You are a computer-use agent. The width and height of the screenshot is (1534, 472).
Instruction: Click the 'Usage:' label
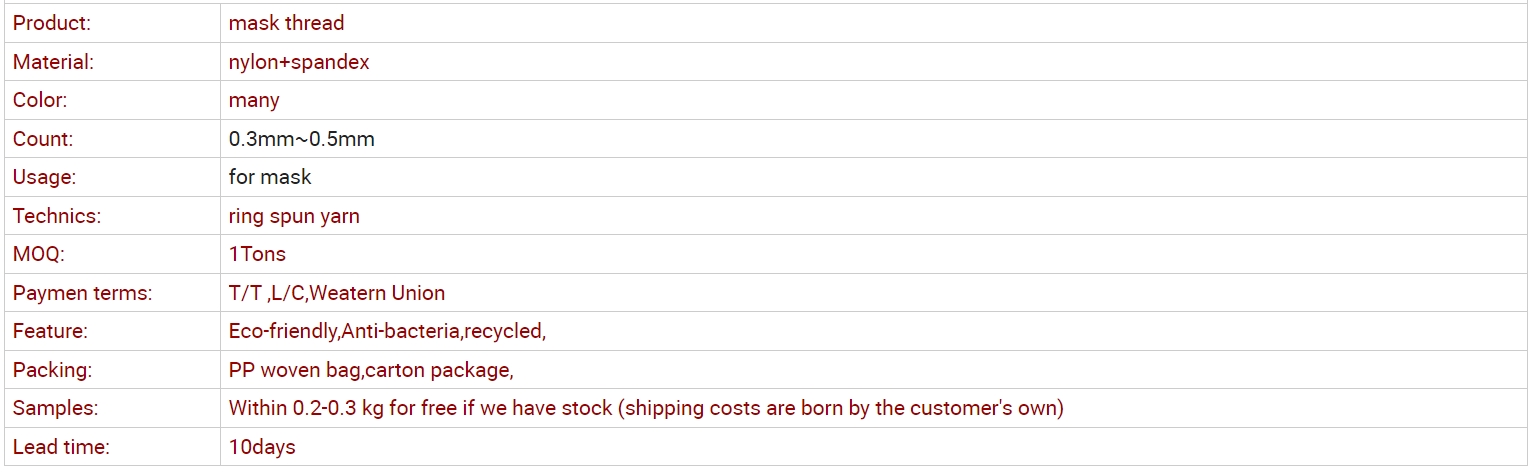tap(44, 177)
